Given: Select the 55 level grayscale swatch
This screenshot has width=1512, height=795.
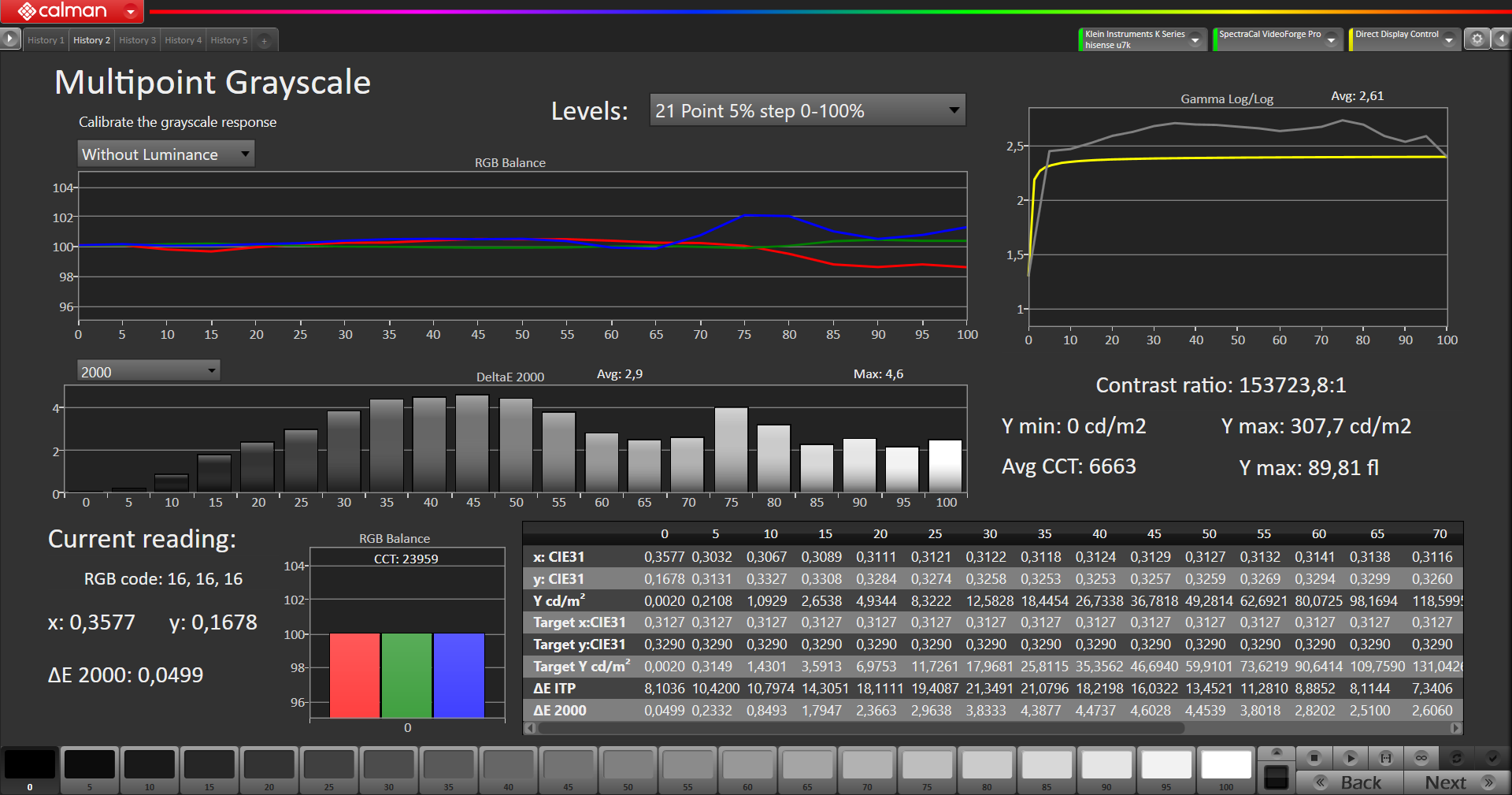Looking at the screenshot, I should pos(688,768).
